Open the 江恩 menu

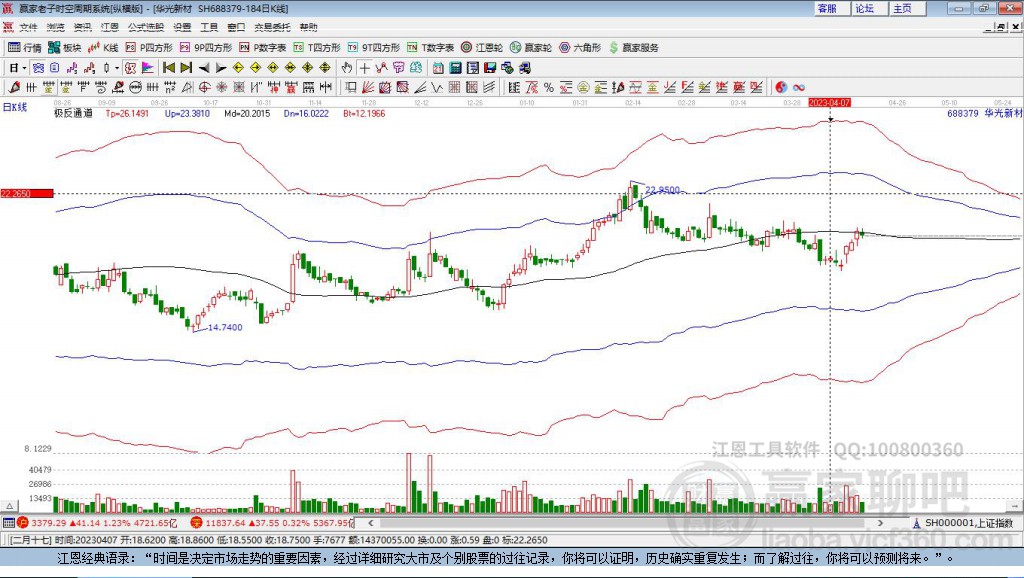pos(110,27)
